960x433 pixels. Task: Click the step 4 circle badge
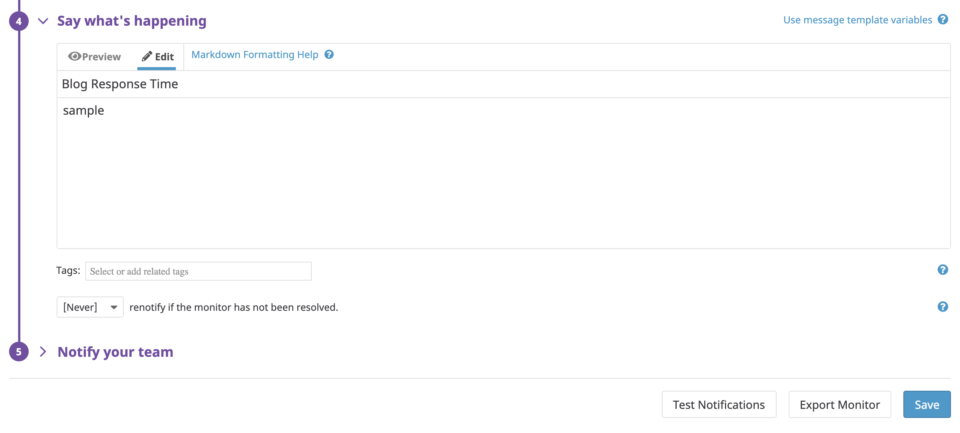18,21
